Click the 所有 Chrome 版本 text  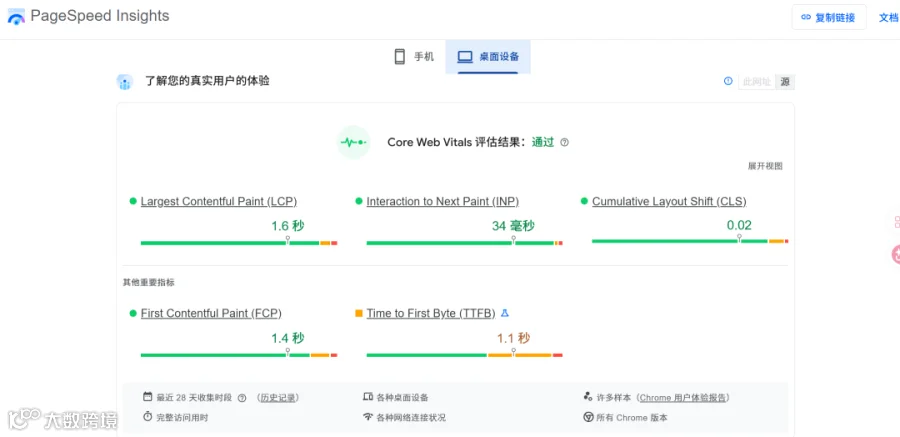[632, 417]
